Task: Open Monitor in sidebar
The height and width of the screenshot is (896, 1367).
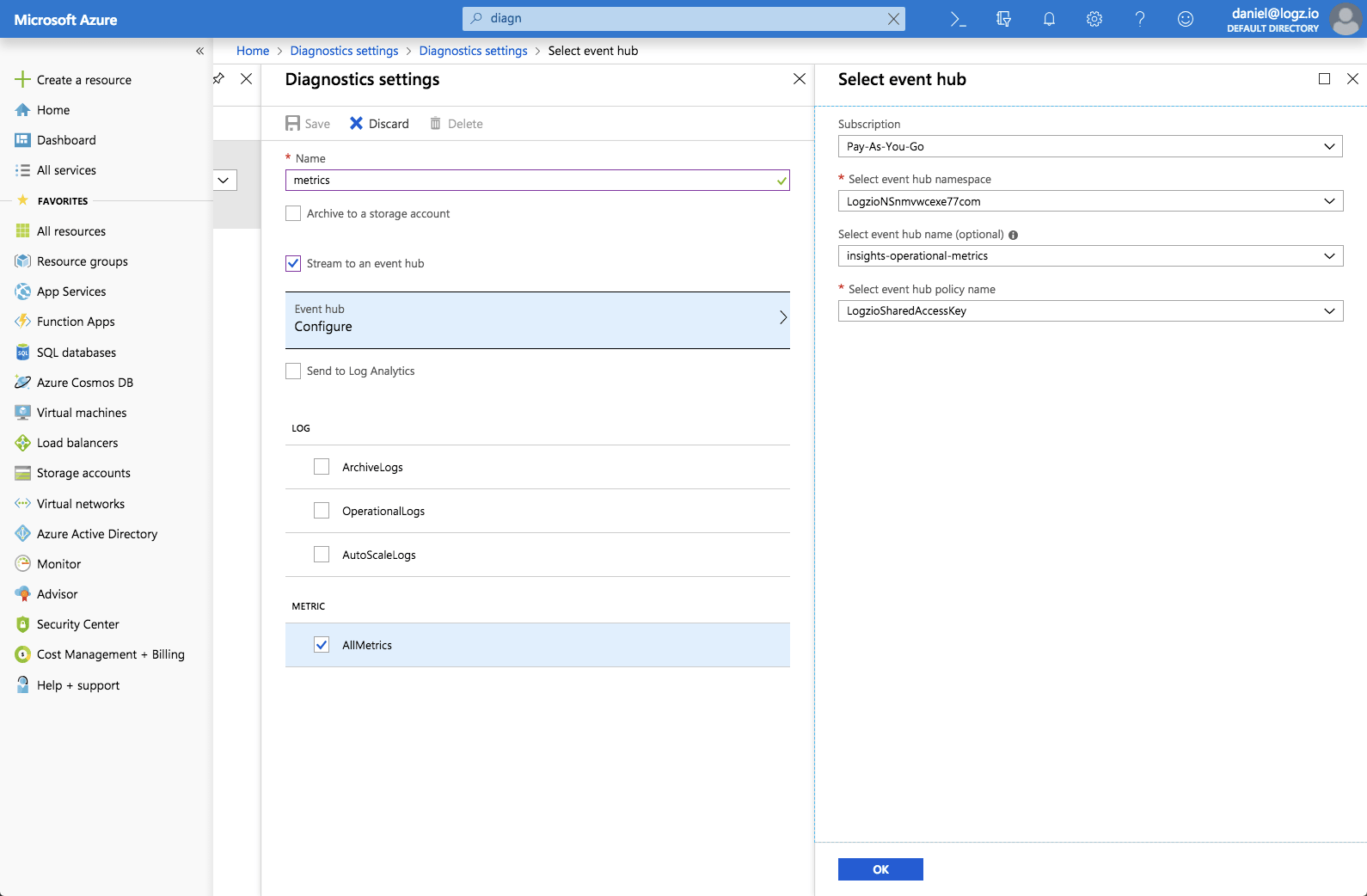Action: tap(58, 564)
